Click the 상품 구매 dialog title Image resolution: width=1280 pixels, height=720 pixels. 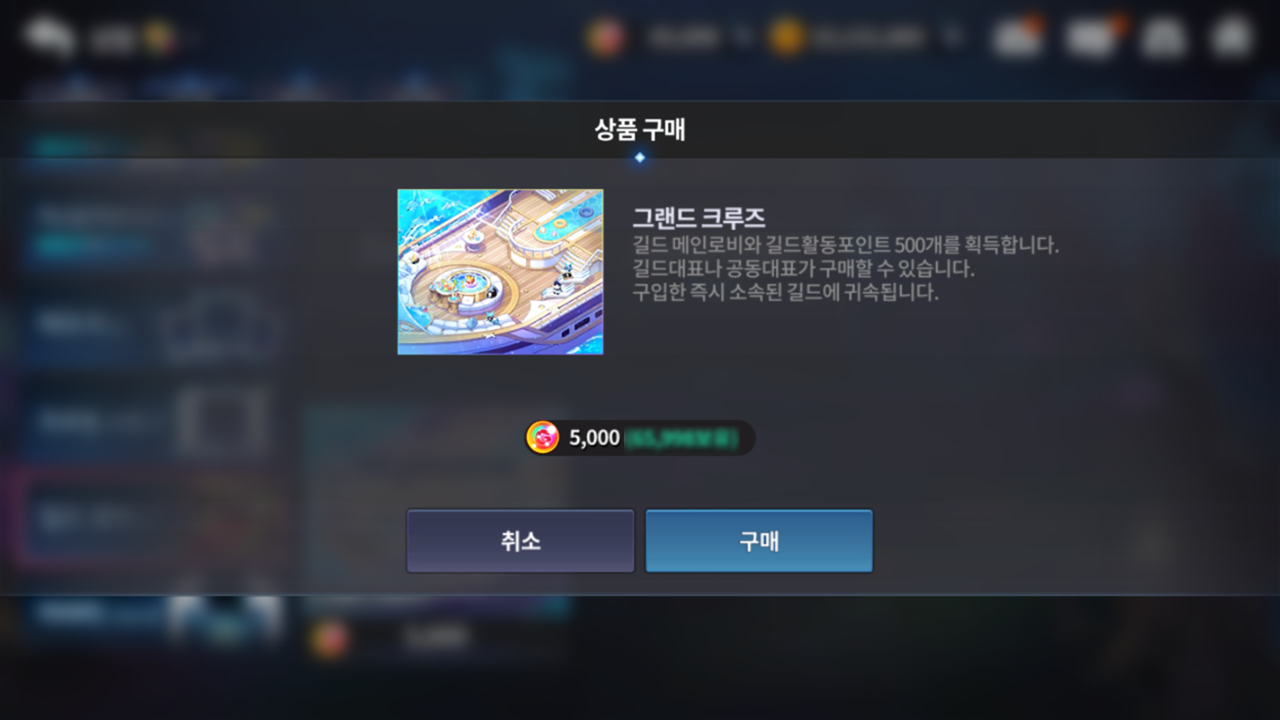[640, 130]
